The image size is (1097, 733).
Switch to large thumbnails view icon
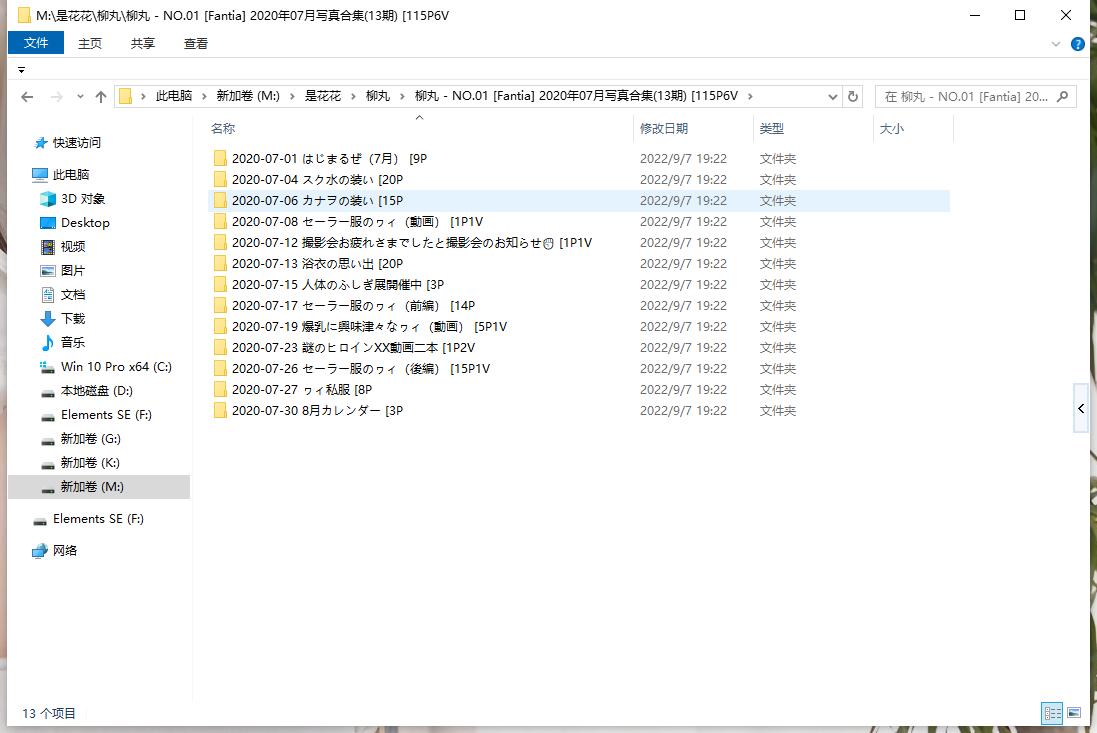tap(1074, 713)
